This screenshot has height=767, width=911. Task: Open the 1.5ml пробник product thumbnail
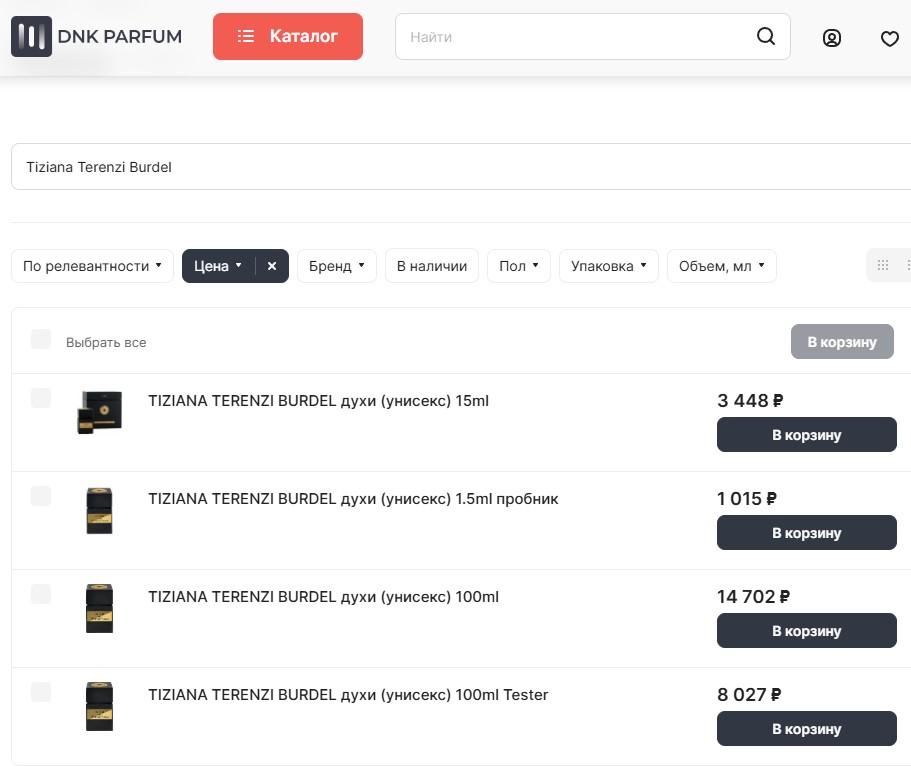(x=99, y=510)
